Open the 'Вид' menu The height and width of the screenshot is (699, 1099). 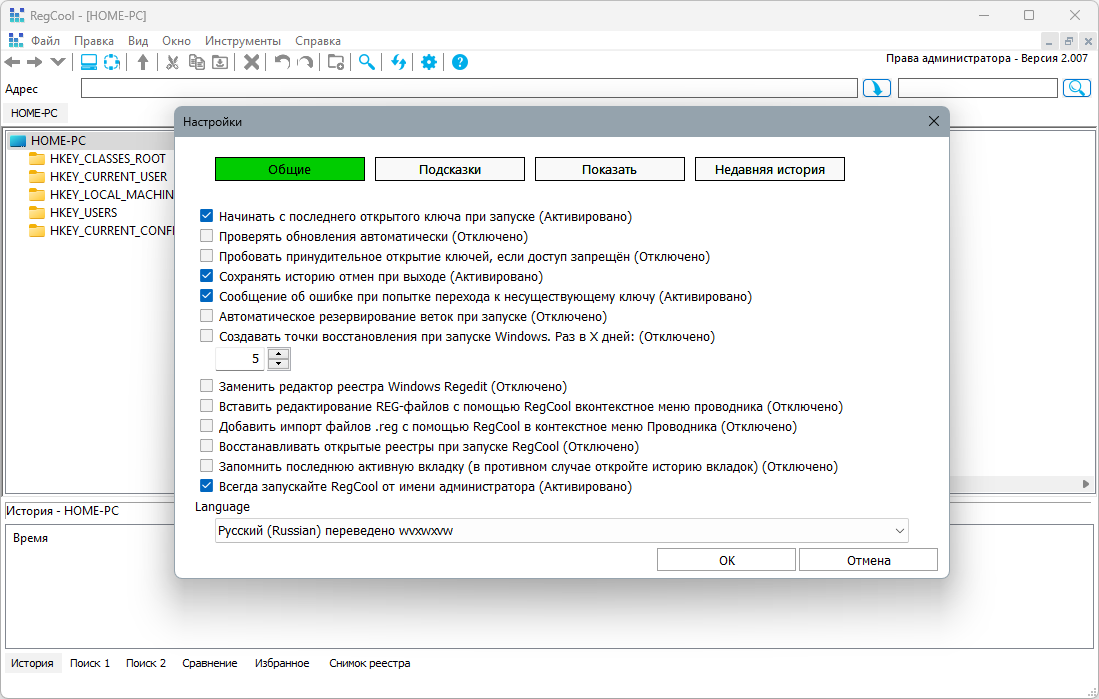tap(138, 41)
